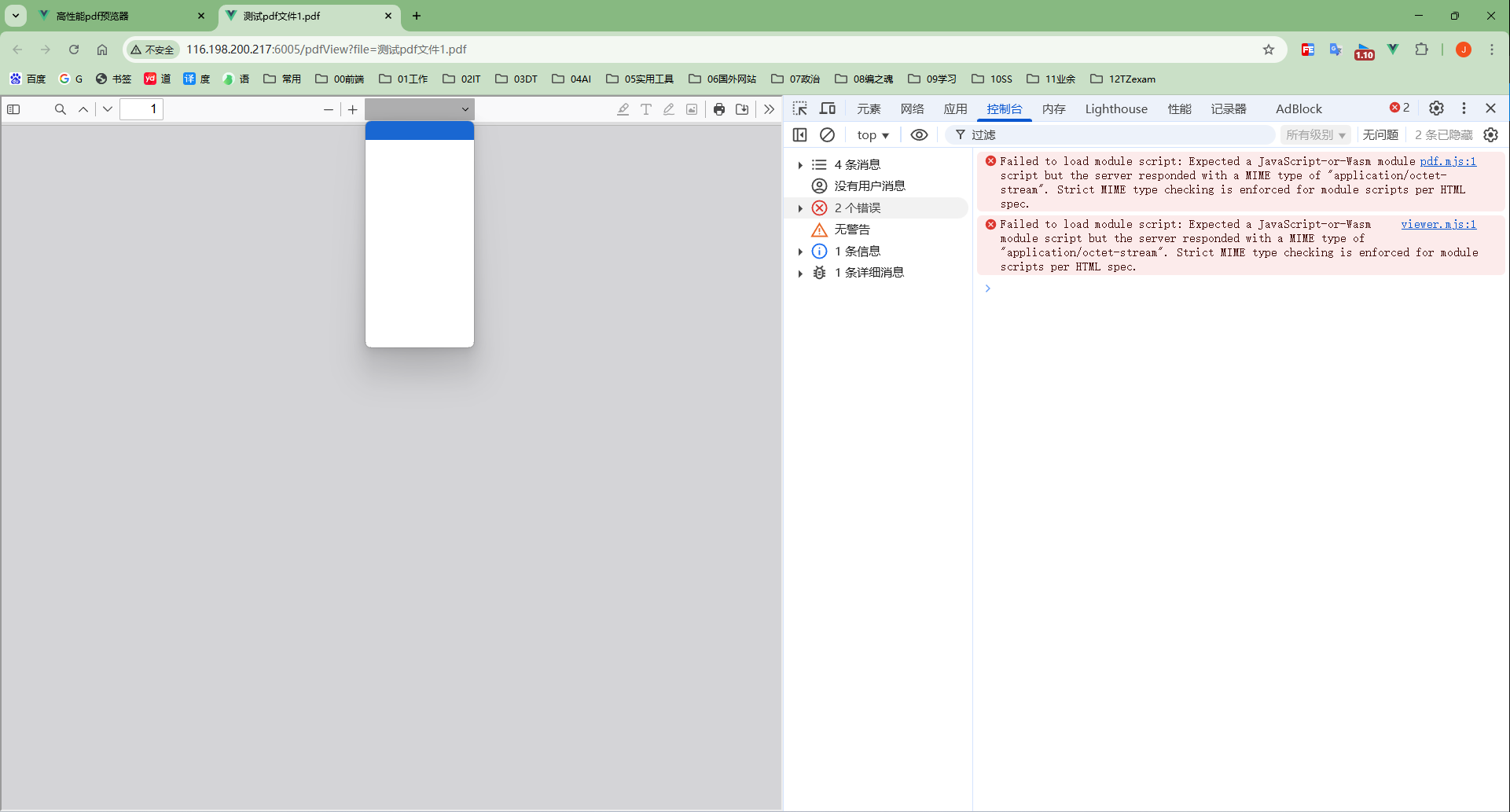Select the PDF draw ink tool
1510x812 pixels.
(x=669, y=109)
